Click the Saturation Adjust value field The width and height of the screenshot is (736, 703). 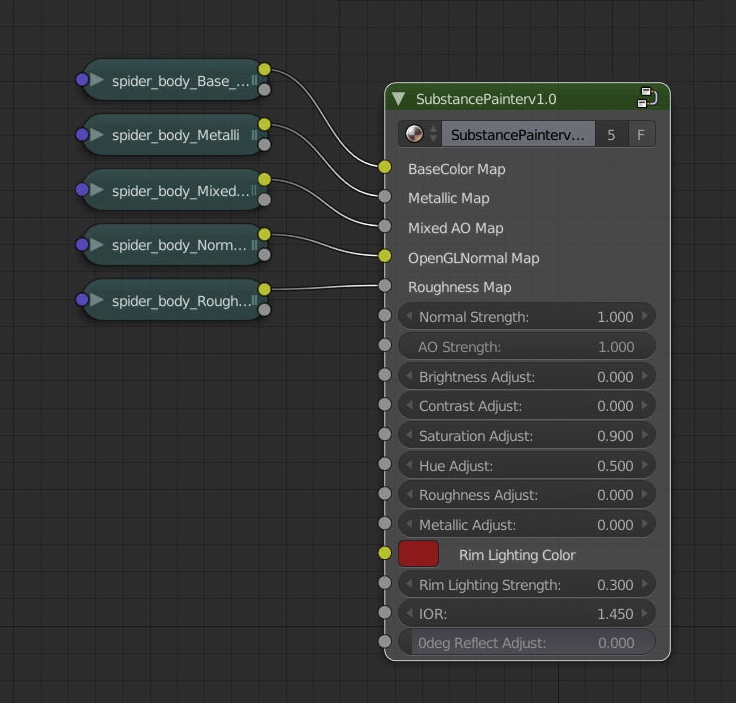(x=527, y=436)
